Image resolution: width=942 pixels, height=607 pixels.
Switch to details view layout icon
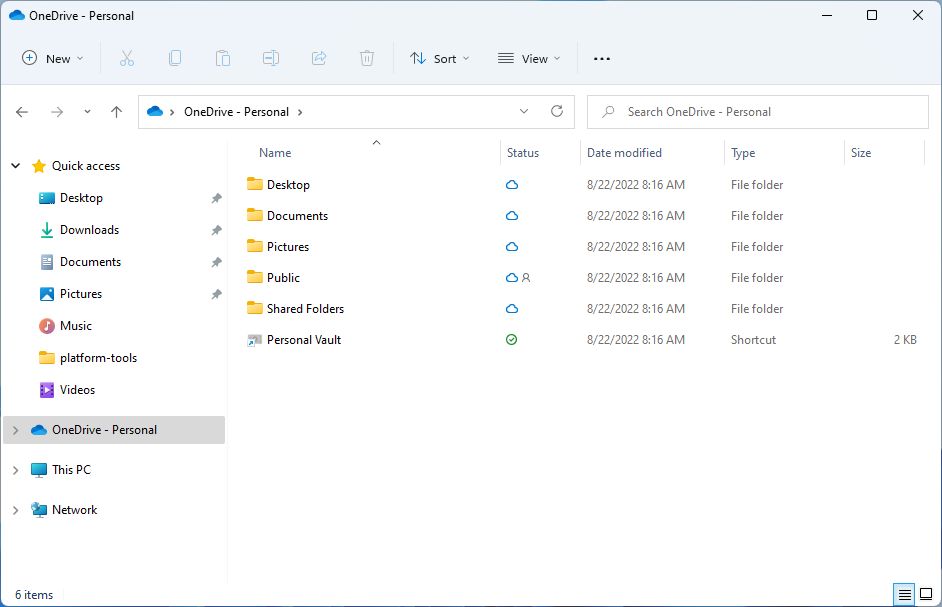tap(904, 594)
